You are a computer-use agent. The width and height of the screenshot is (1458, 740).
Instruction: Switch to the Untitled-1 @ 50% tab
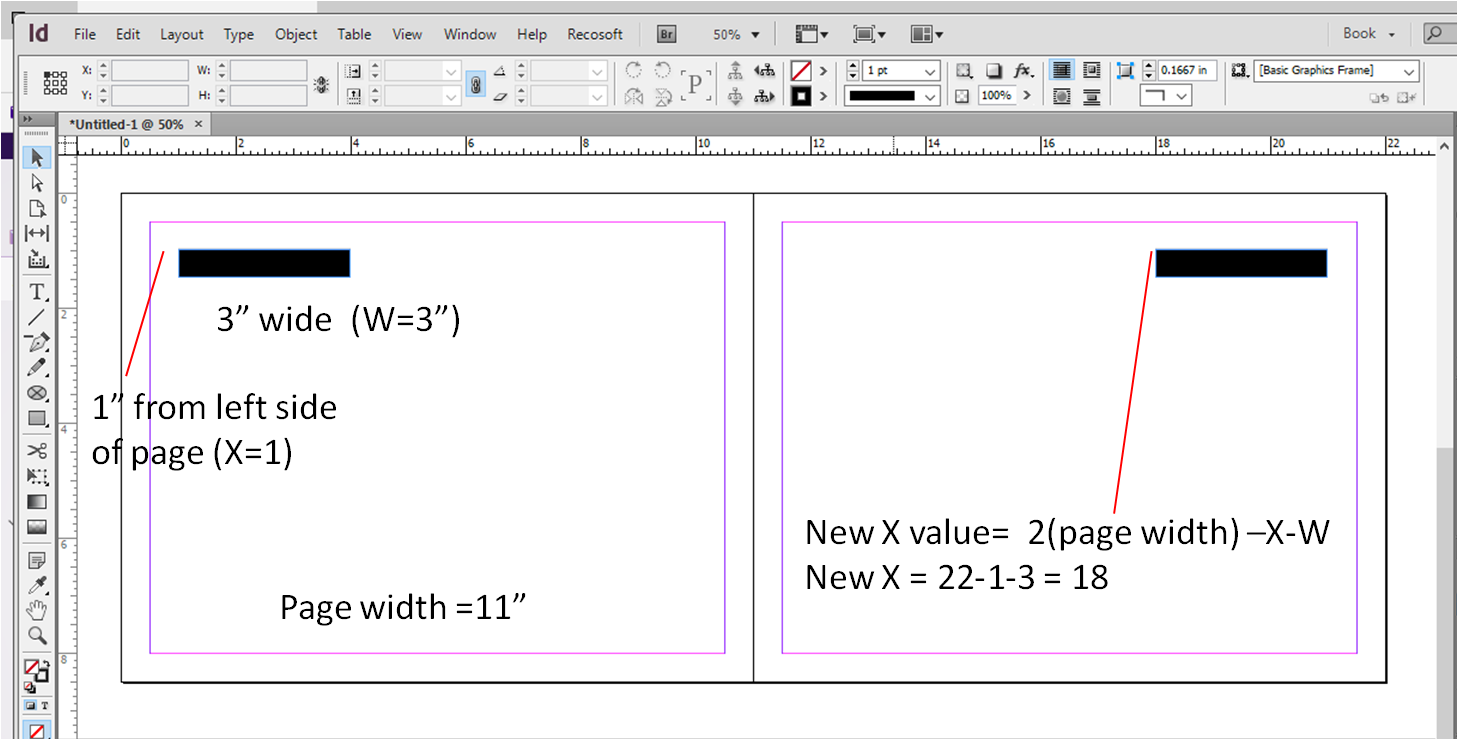point(125,124)
